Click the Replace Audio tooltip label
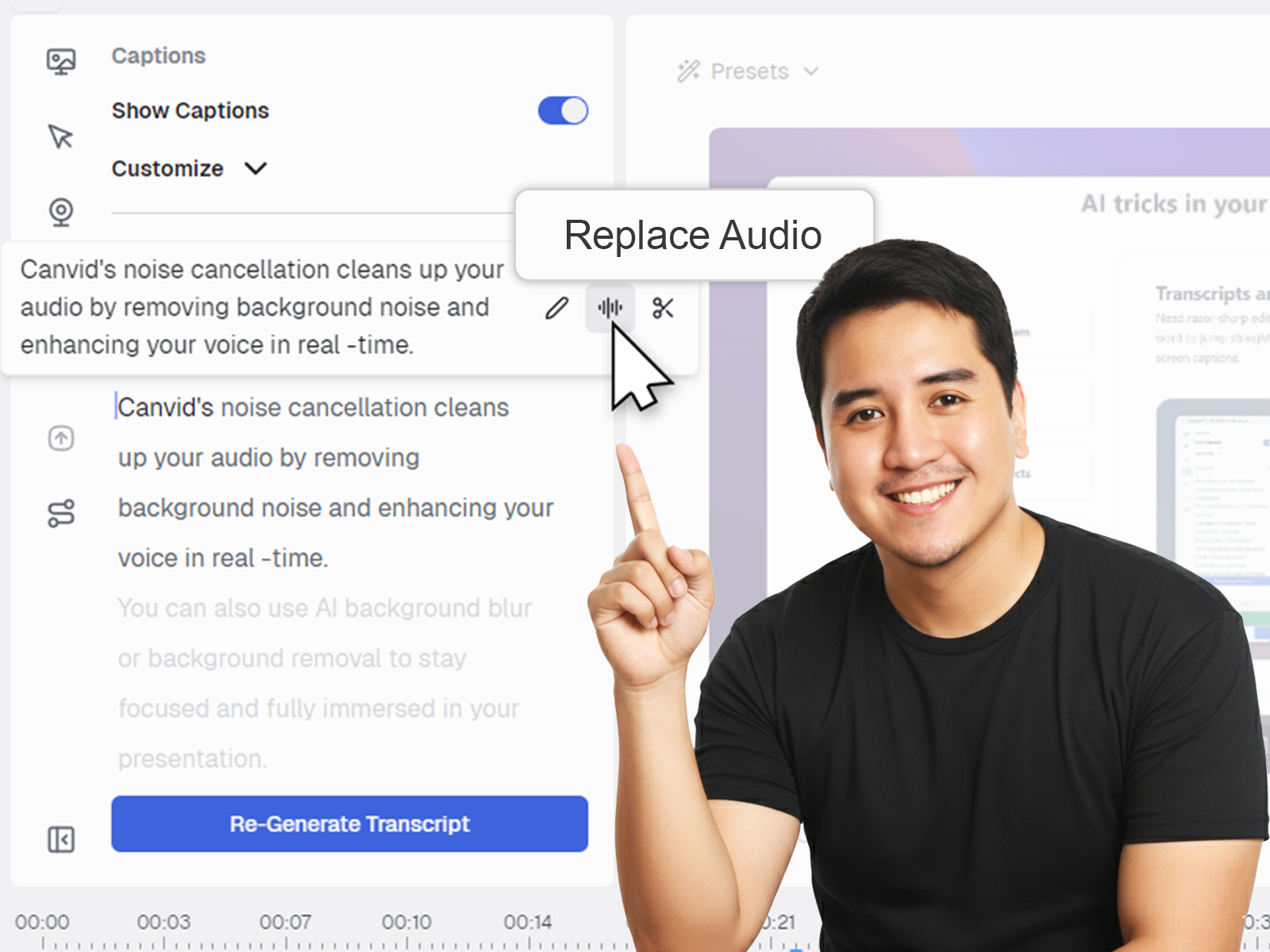1270x952 pixels. pos(692,235)
